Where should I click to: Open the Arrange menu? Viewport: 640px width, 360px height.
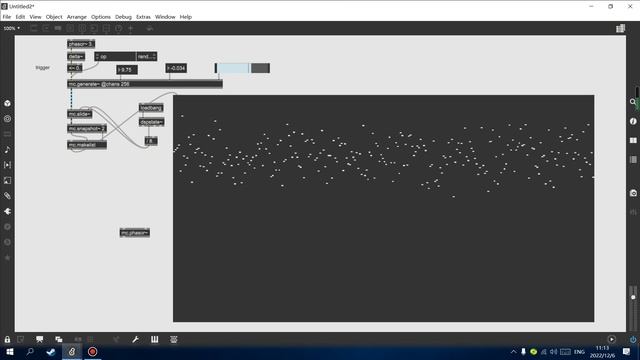click(x=77, y=17)
